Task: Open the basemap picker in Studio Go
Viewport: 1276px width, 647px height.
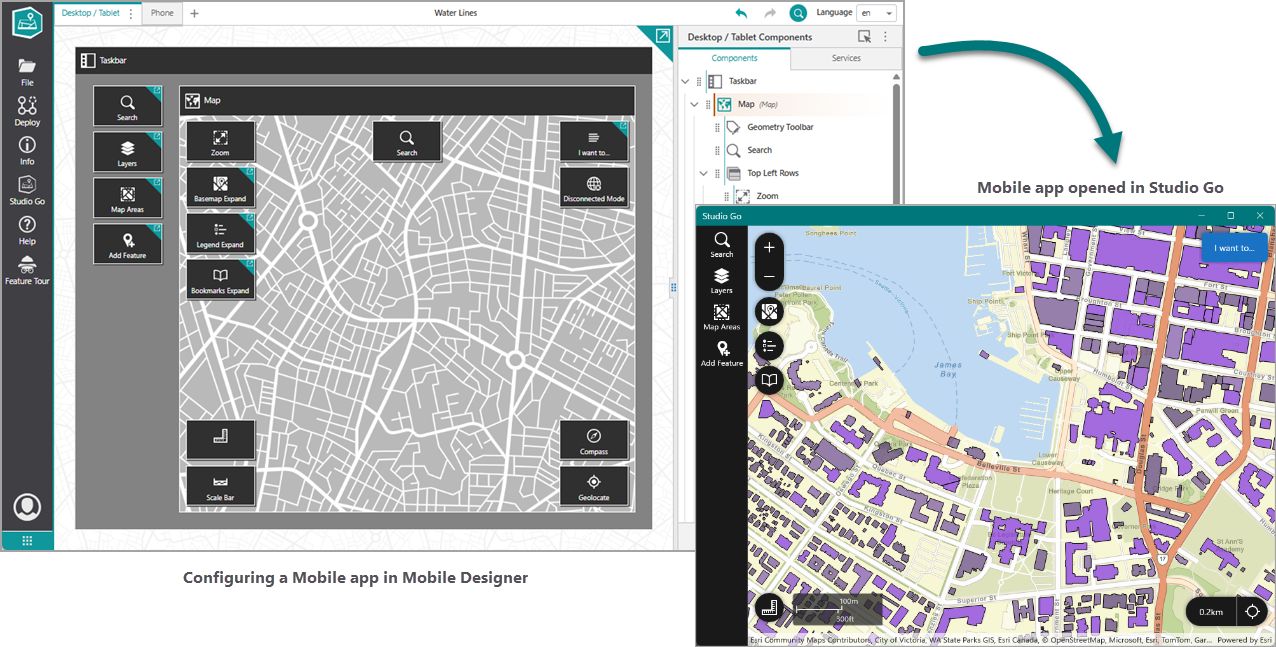Action: [x=769, y=313]
